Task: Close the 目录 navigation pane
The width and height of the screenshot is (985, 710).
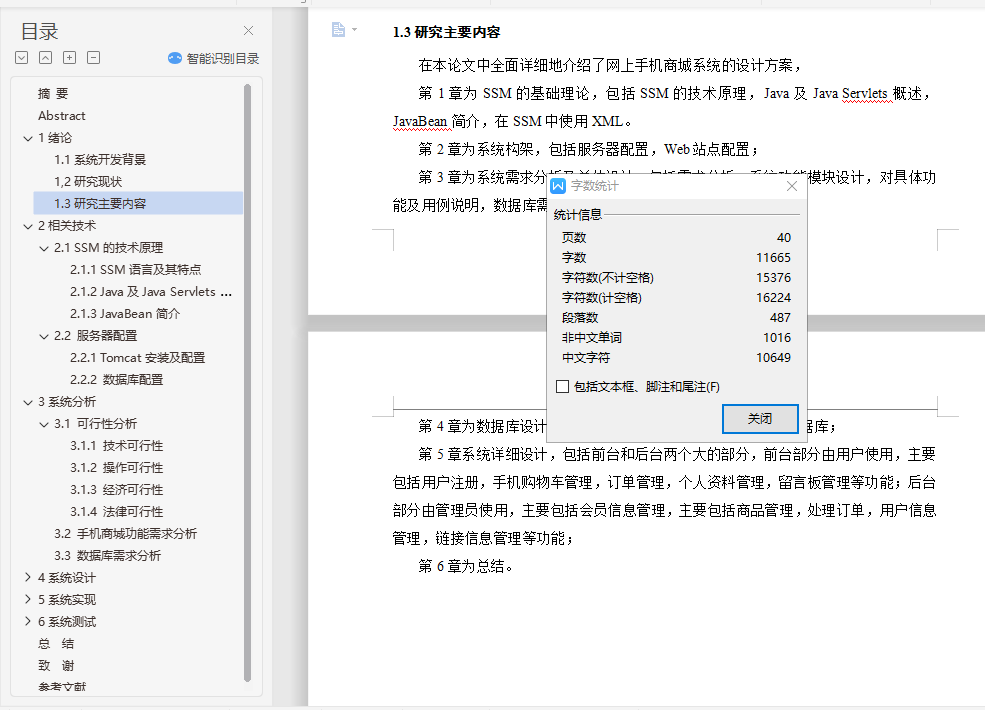Action: [248, 31]
